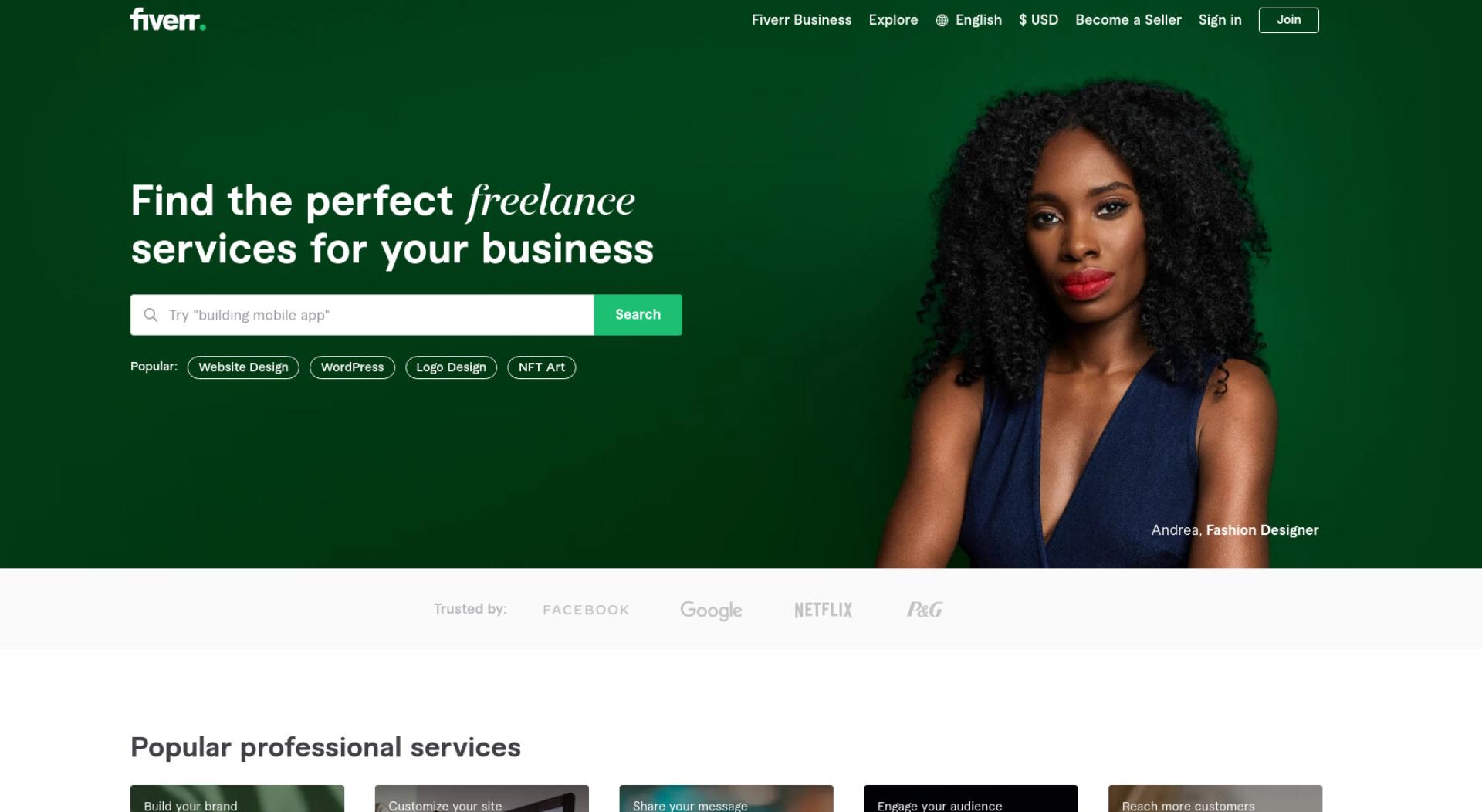Click the P&G logo in Trusted by
1482x812 pixels.
925,610
